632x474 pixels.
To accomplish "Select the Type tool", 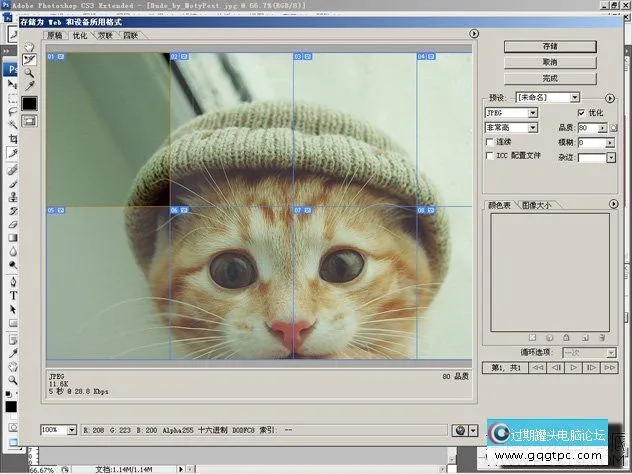I will (12, 295).
